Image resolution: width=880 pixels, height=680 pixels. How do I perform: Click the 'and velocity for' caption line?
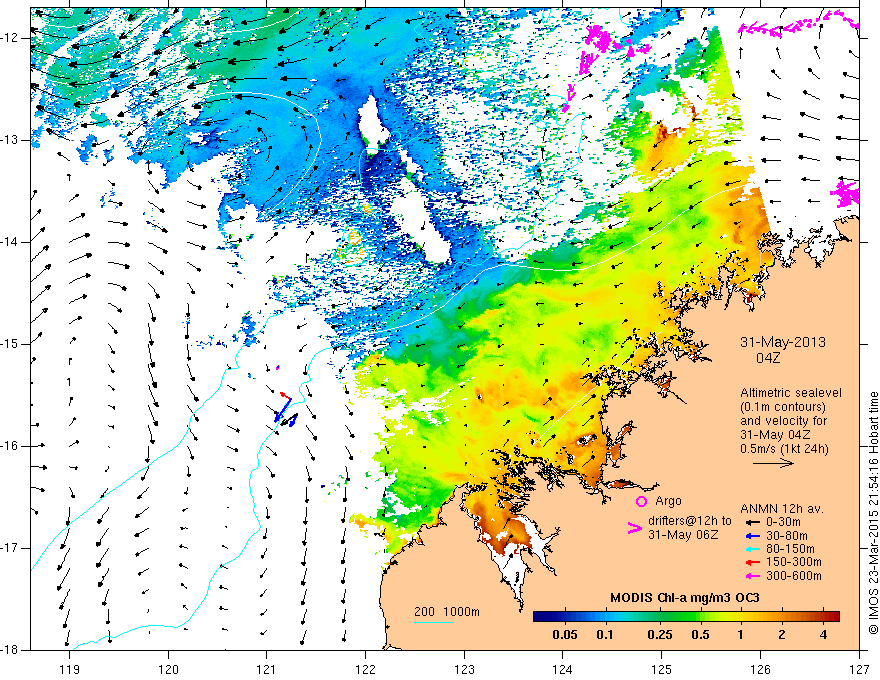[783, 421]
